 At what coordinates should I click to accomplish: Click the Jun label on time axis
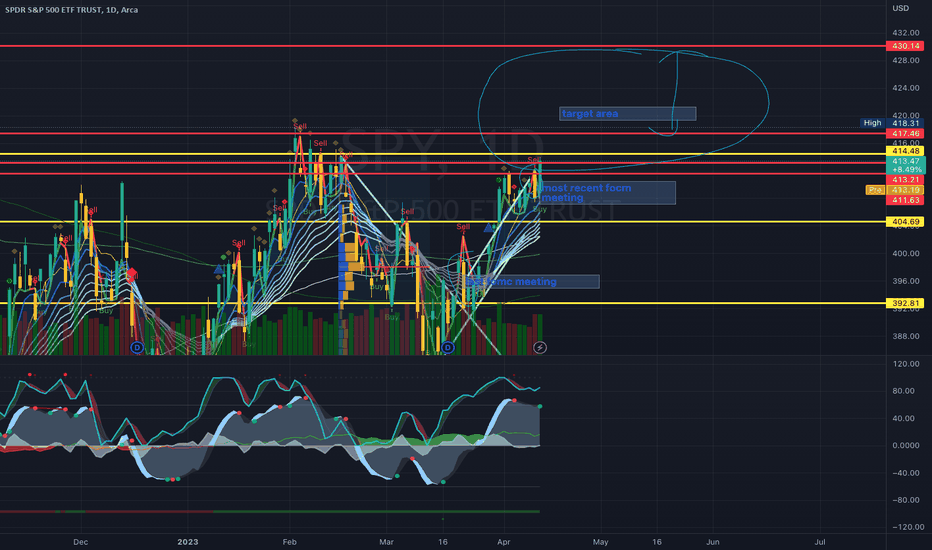pos(712,542)
